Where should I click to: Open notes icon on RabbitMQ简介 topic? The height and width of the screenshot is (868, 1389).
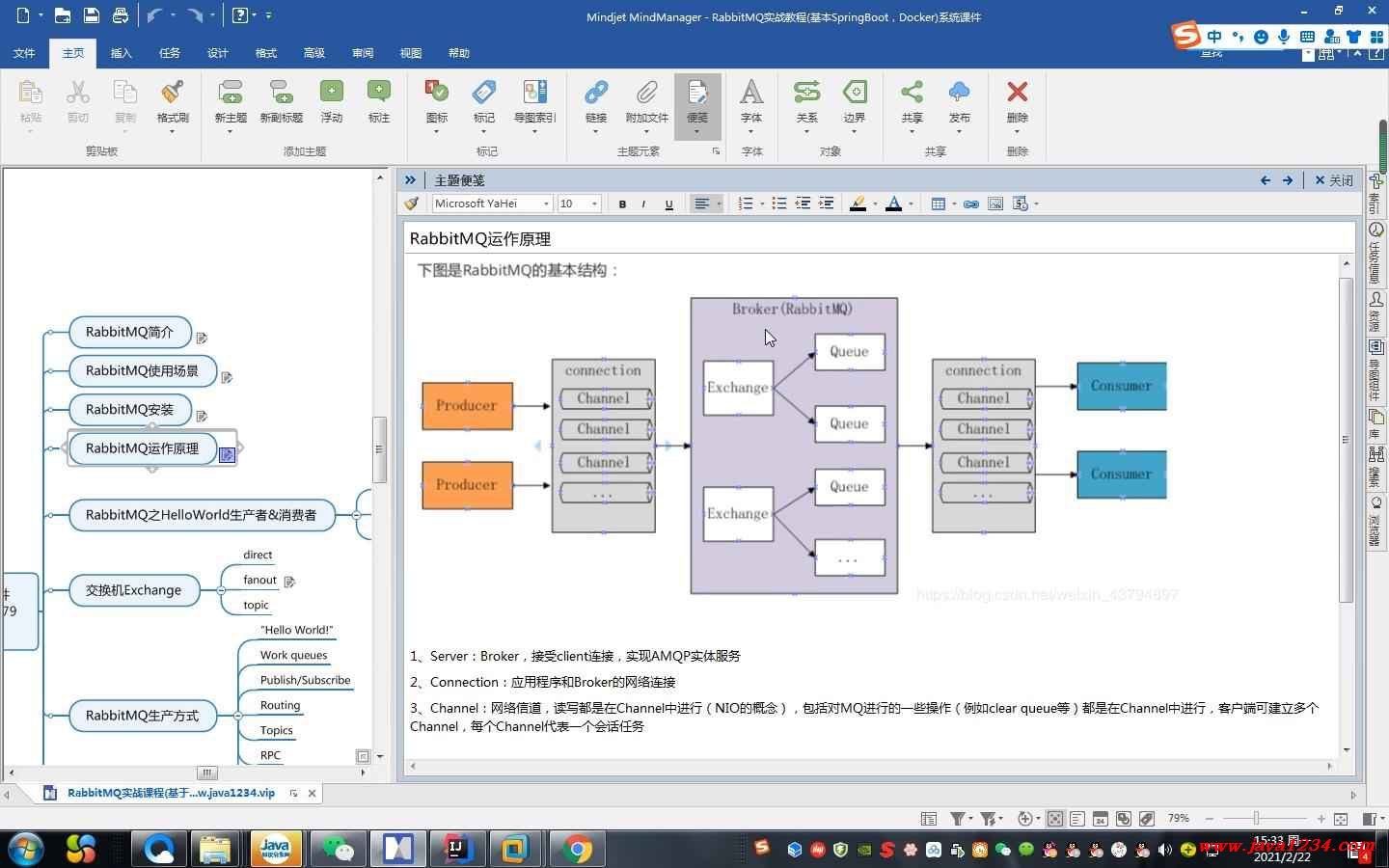[x=202, y=338]
